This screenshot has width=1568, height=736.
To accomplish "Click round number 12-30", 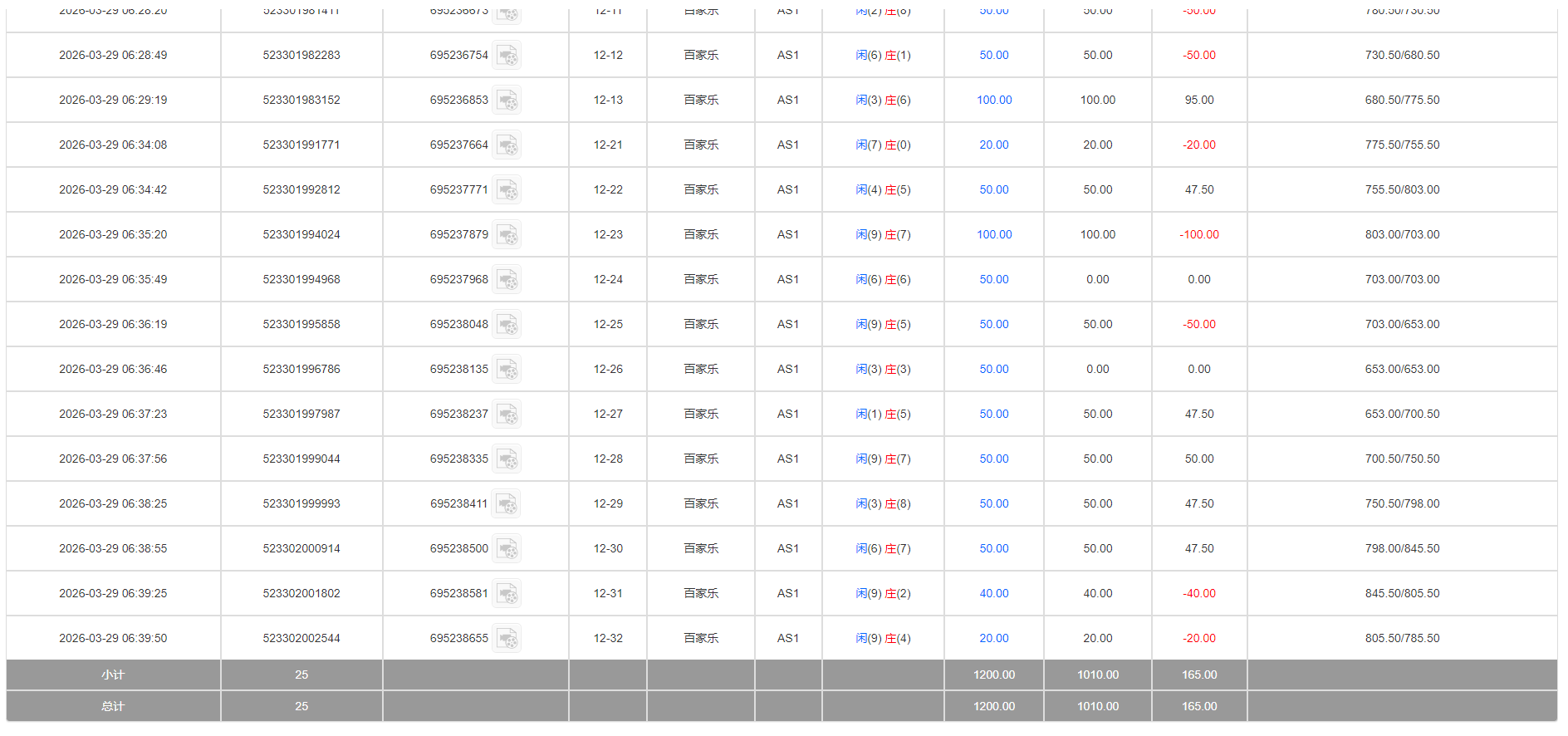I will pos(608,548).
